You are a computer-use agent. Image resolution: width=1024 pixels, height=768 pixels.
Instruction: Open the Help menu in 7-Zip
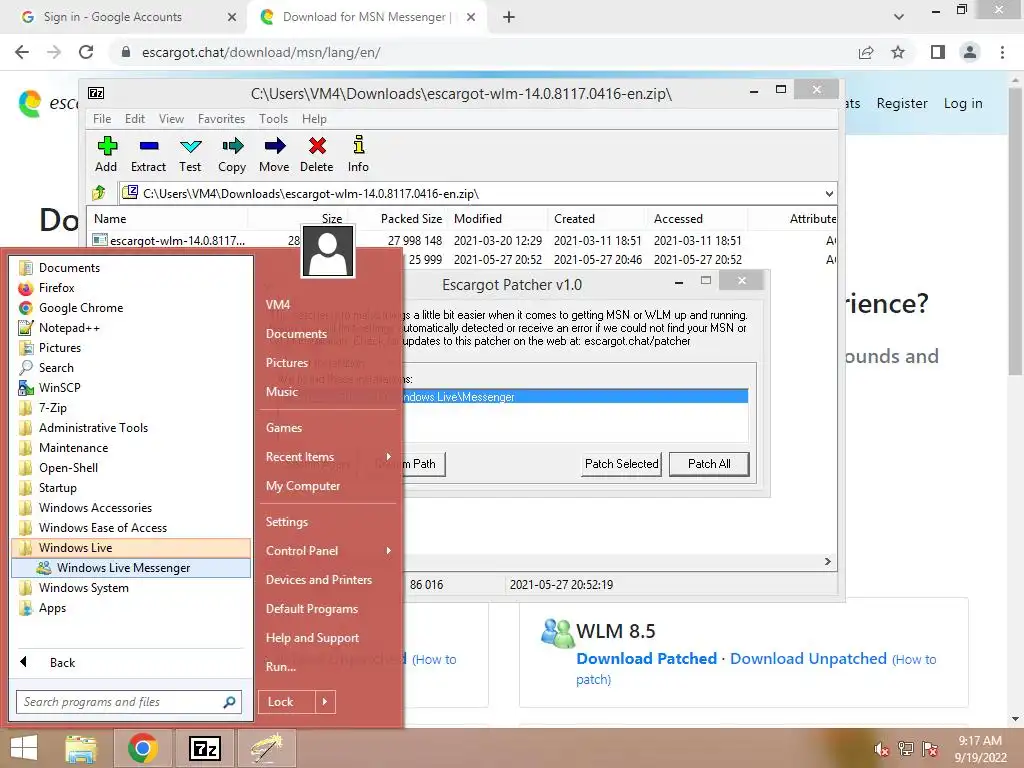[x=314, y=119]
